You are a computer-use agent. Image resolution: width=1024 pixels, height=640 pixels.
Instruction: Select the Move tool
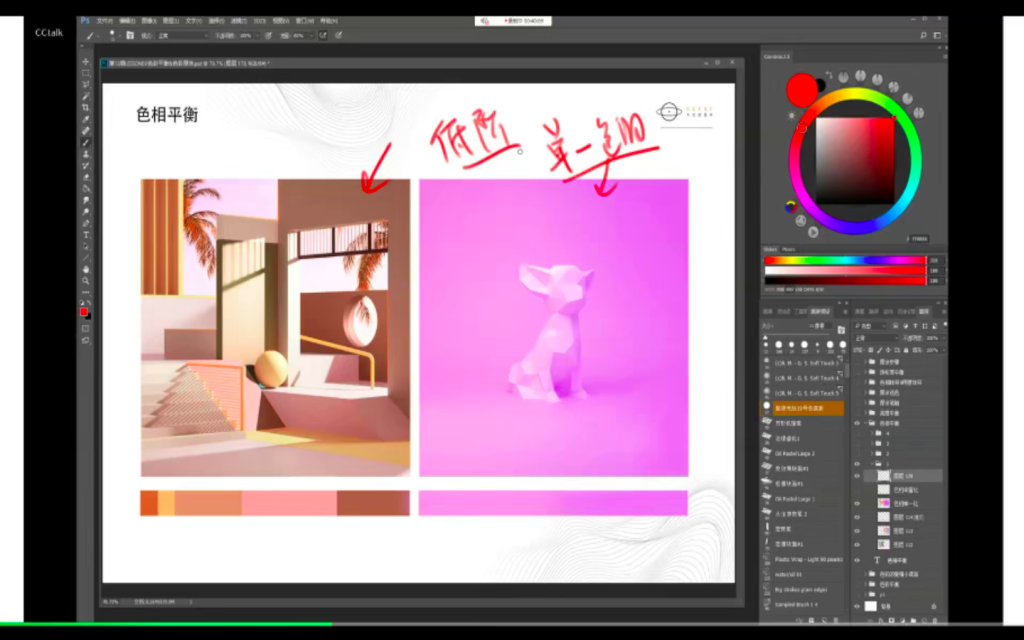coord(86,62)
